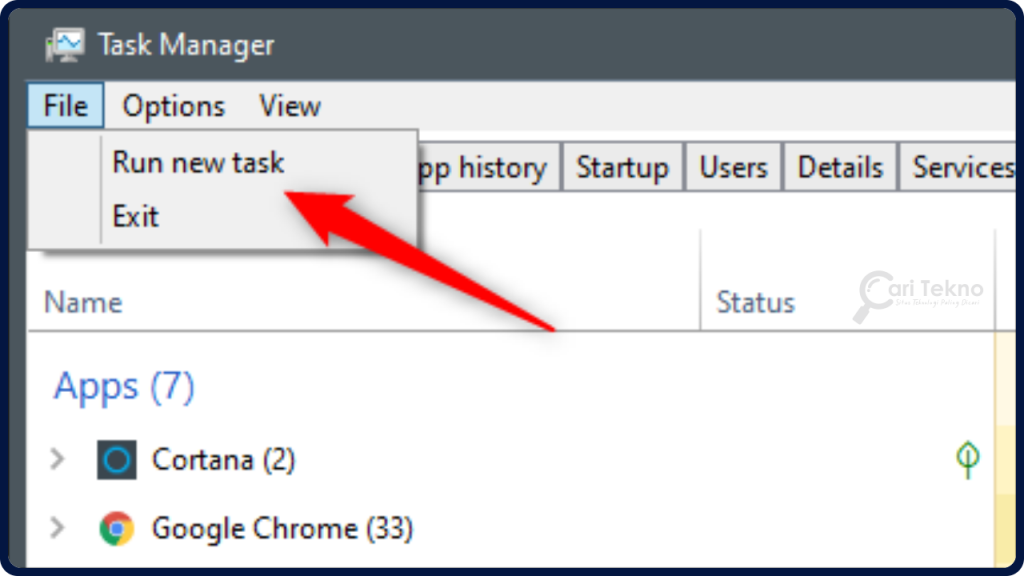Sort processes by the Name column

82,302
